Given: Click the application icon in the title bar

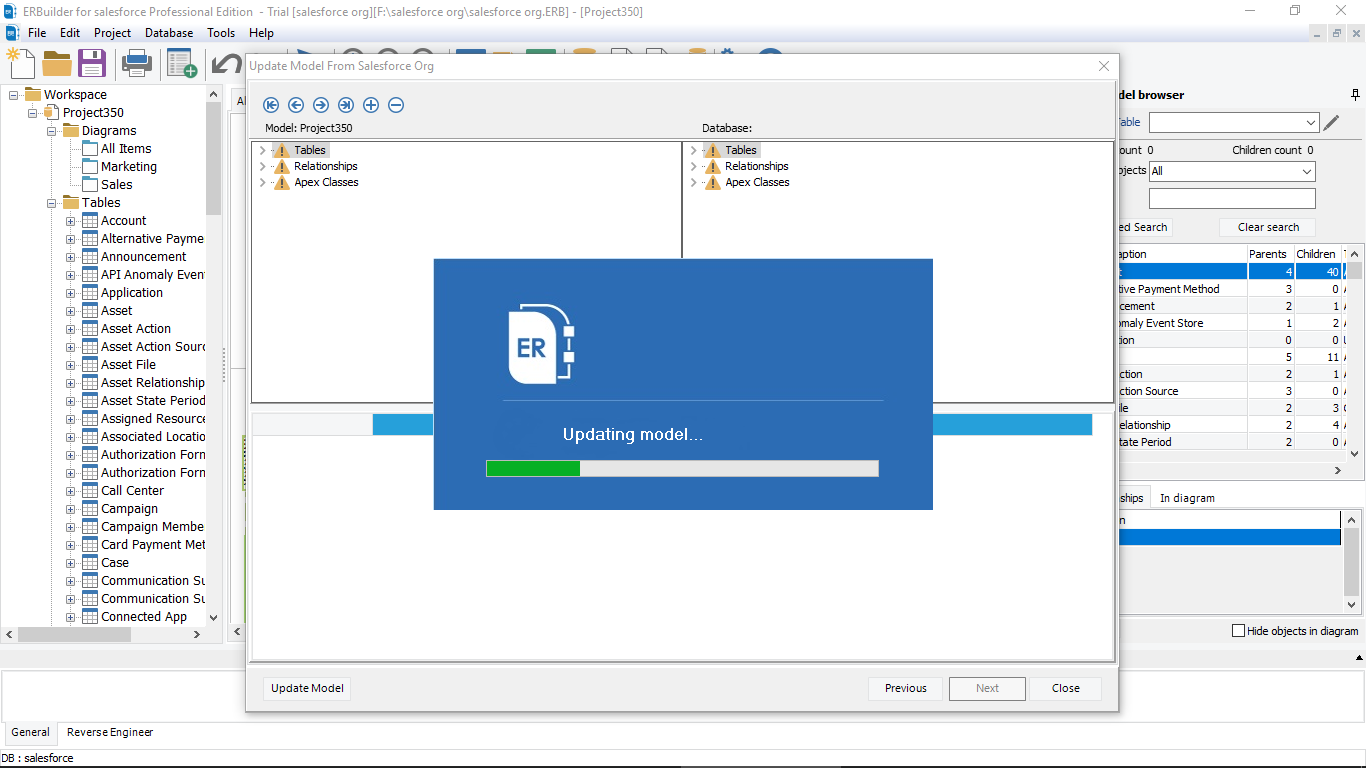Looking at the screenshot, I should (x=11, y=12).
